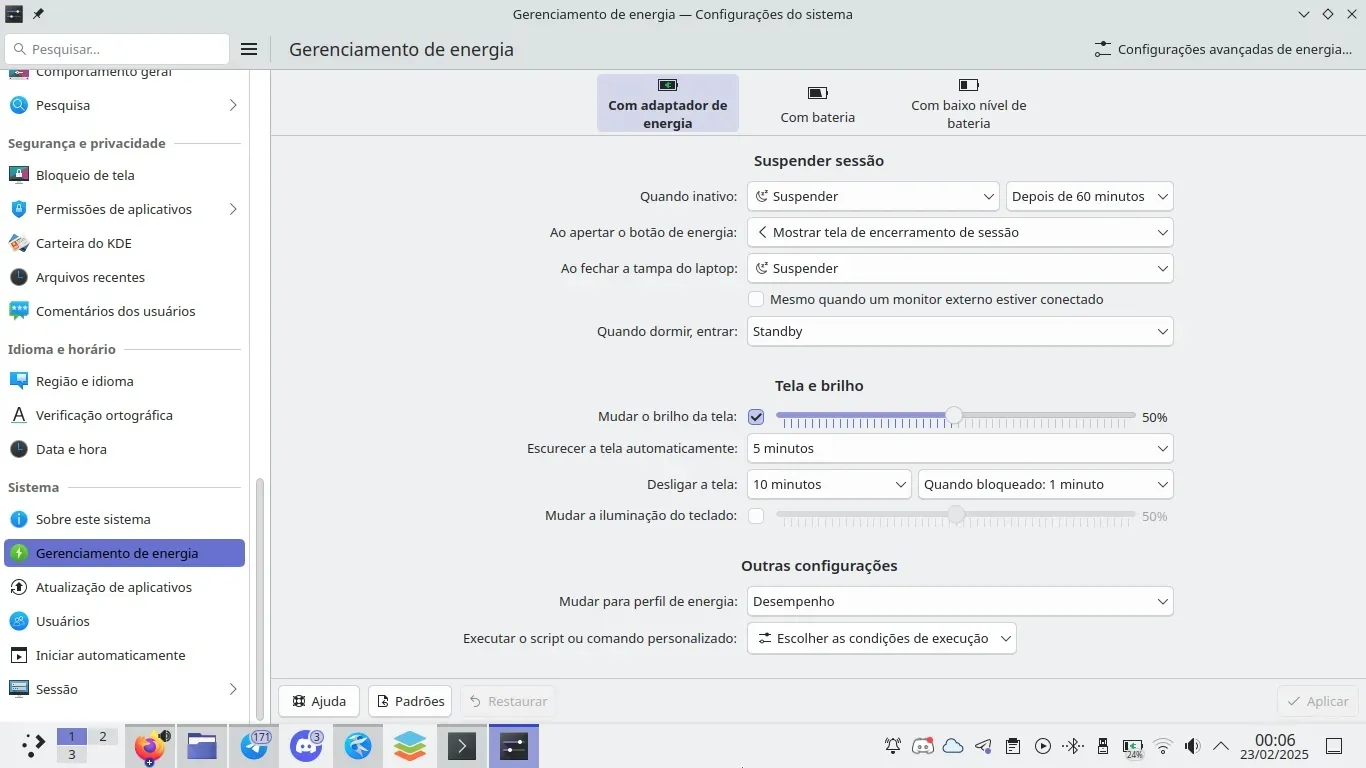
Task: Click the Wi-Fi network tray icon
Action: [x=1162, y=746]
